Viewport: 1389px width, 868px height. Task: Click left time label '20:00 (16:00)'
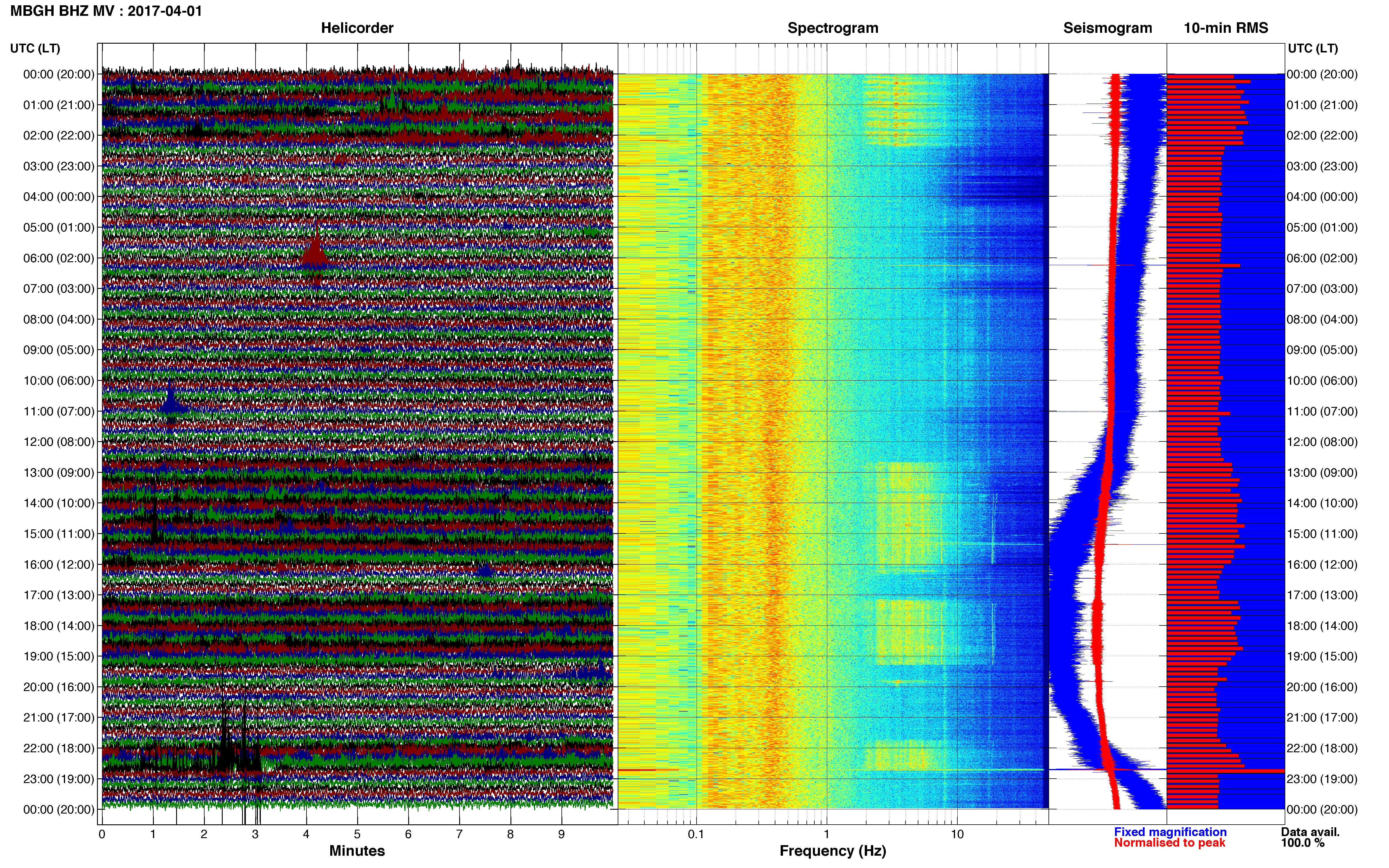(59, 687)
